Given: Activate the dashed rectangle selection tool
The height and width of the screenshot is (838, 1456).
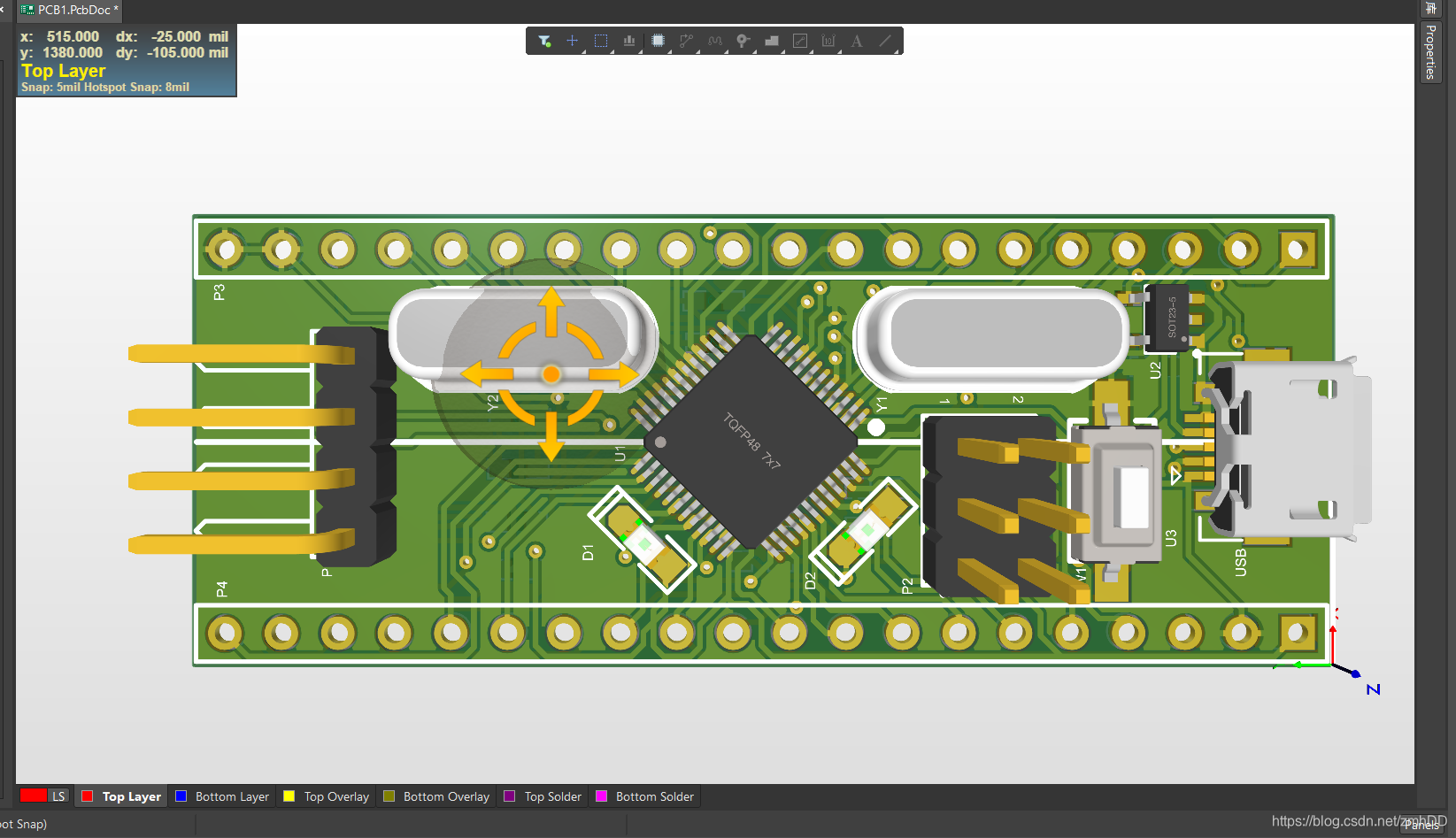Looking at the screenshot, I should tap(601, 41).
